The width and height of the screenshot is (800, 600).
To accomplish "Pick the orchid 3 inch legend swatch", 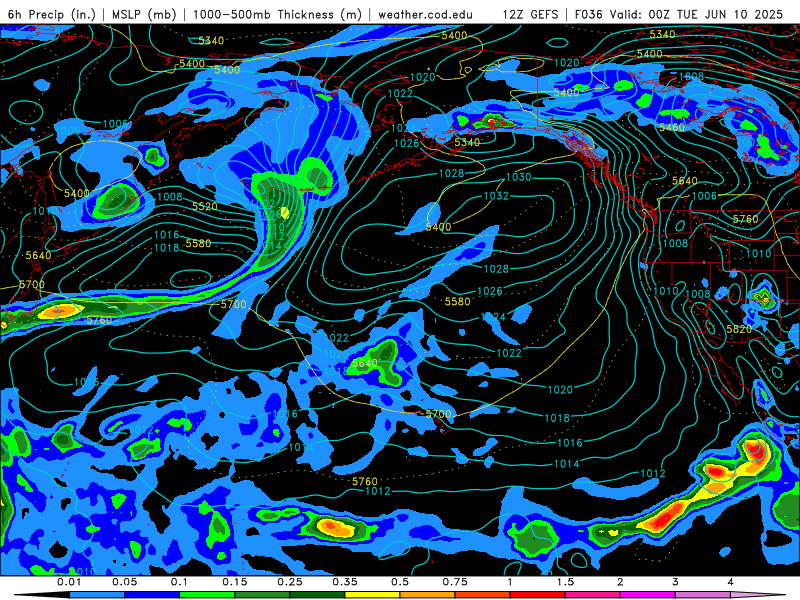I will pos(703,595).
